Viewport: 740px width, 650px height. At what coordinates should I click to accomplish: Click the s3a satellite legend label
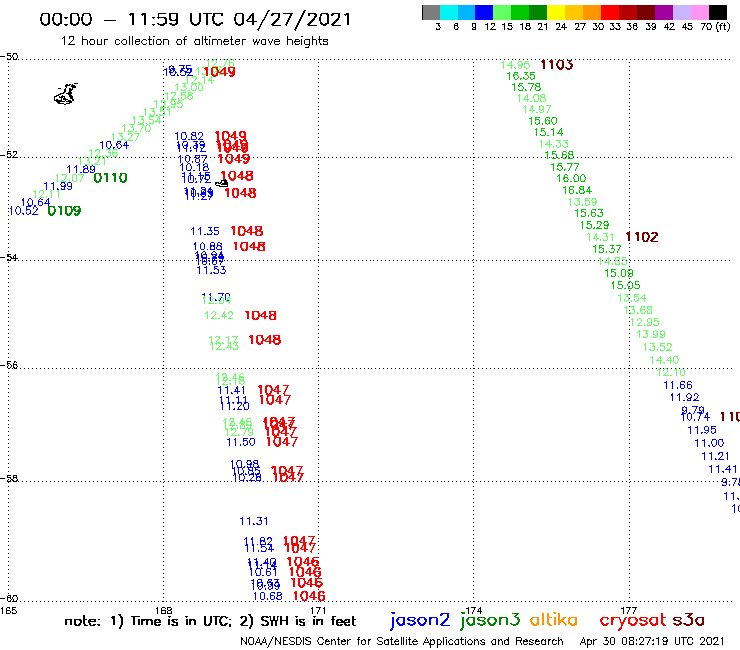(x=689, y=620)
